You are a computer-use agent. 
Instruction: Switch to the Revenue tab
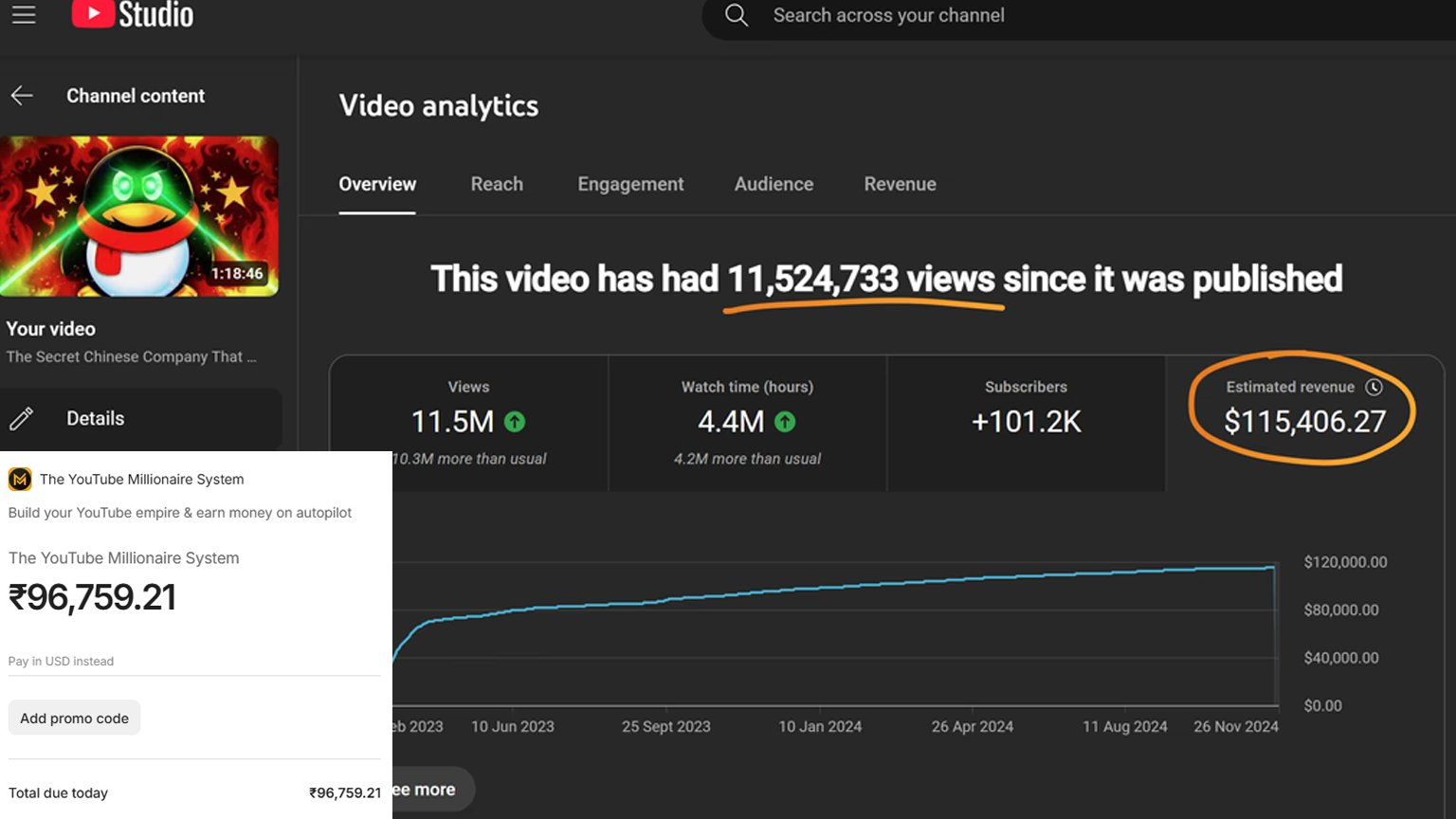[x=900, y=184]
